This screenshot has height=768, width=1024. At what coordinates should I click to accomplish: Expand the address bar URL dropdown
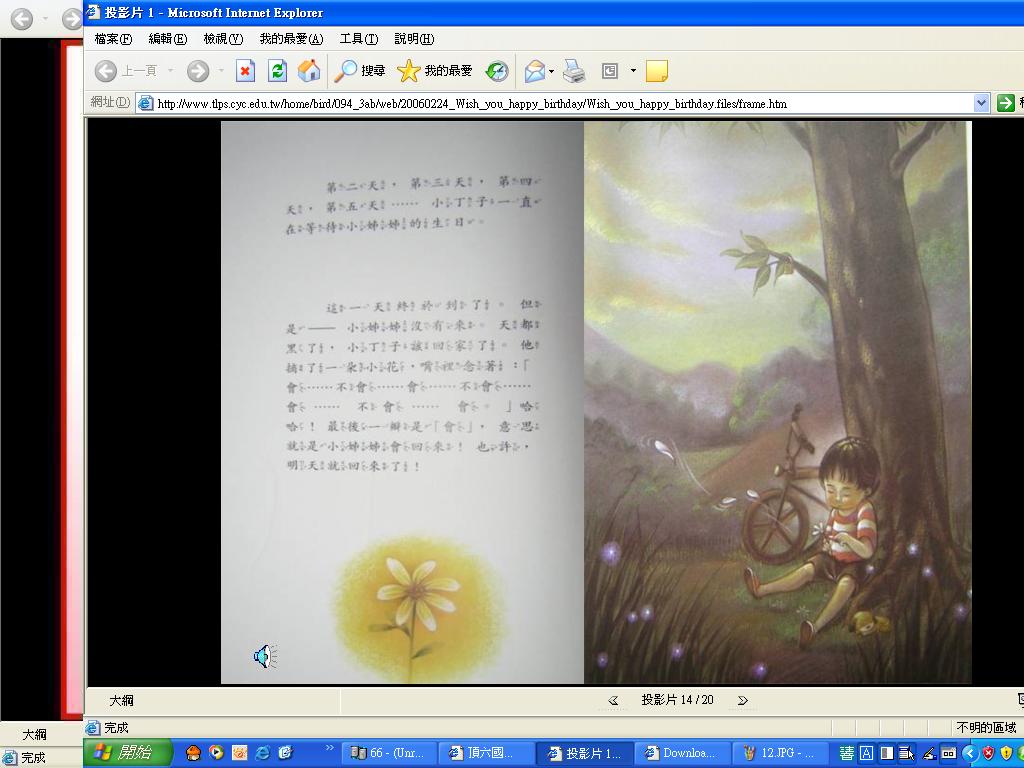pos(981,103)
